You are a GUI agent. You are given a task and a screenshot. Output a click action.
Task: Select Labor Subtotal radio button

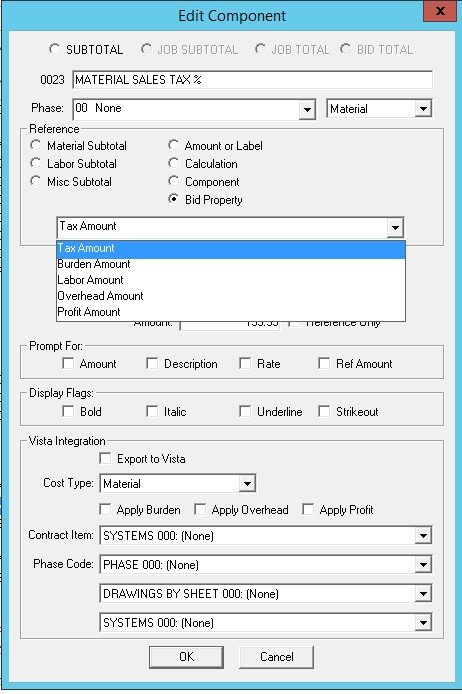36,163
